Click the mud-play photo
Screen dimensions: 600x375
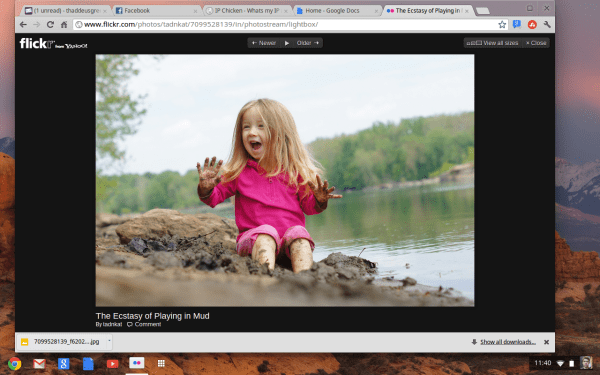pos(285,180)
